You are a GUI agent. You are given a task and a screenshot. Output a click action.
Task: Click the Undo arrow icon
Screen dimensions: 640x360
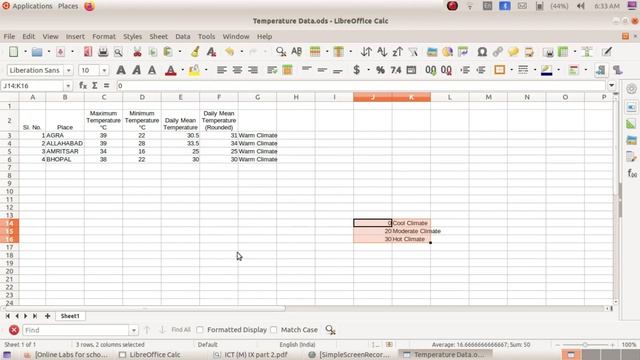[229, 52]
